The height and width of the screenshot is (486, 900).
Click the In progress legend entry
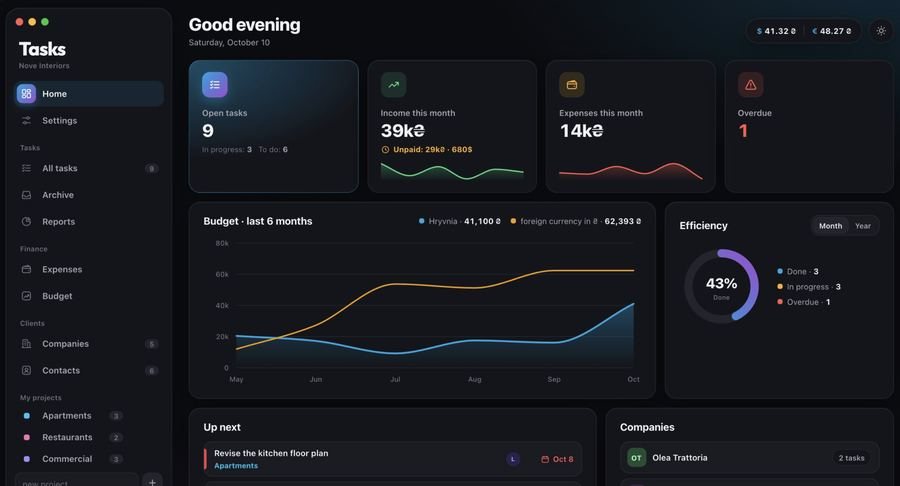click(x=809, y=287)
